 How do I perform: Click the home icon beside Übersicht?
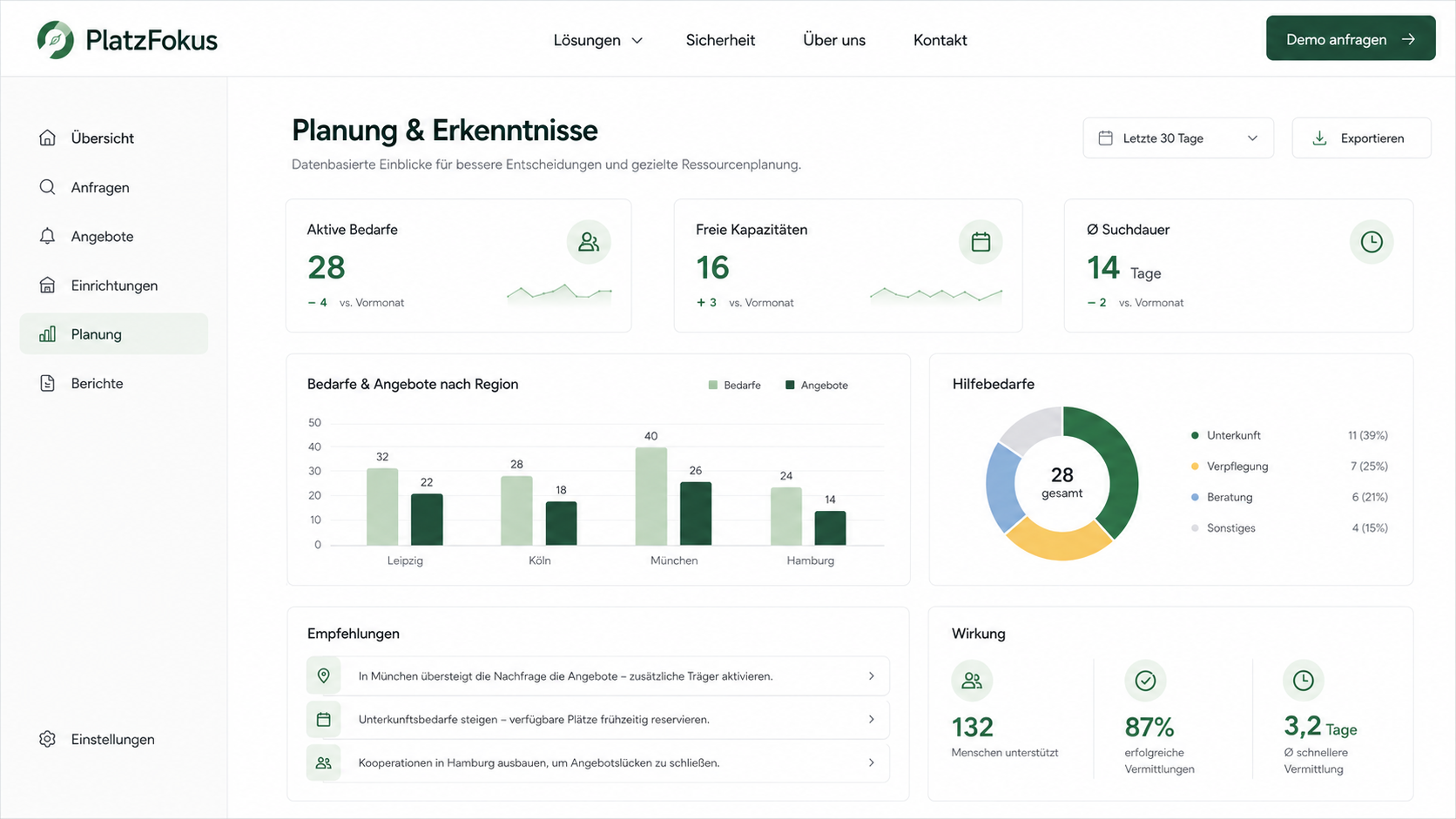click(x=47, y=138)
